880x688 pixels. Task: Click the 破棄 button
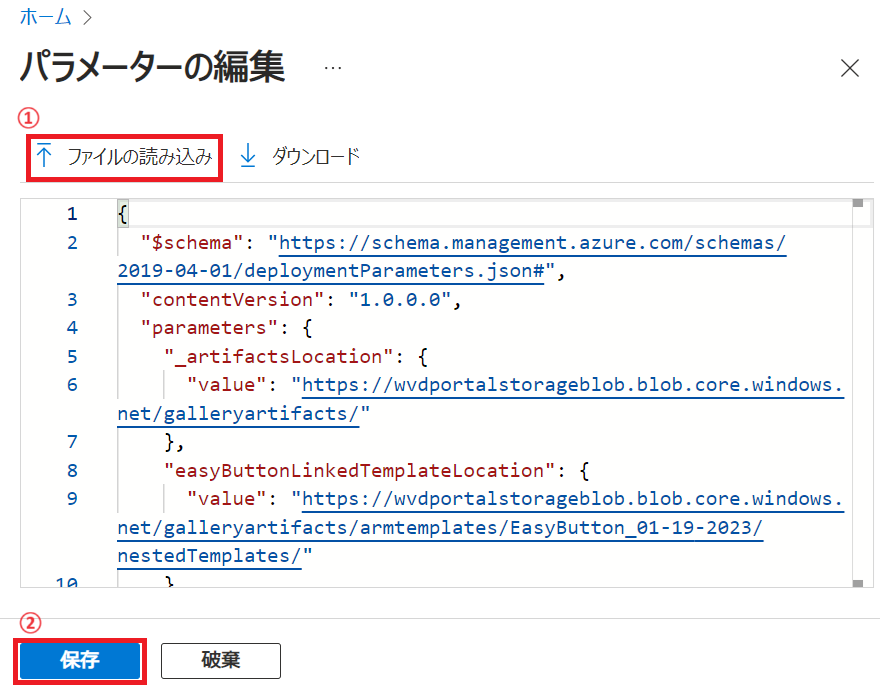(x=221, y=661)
